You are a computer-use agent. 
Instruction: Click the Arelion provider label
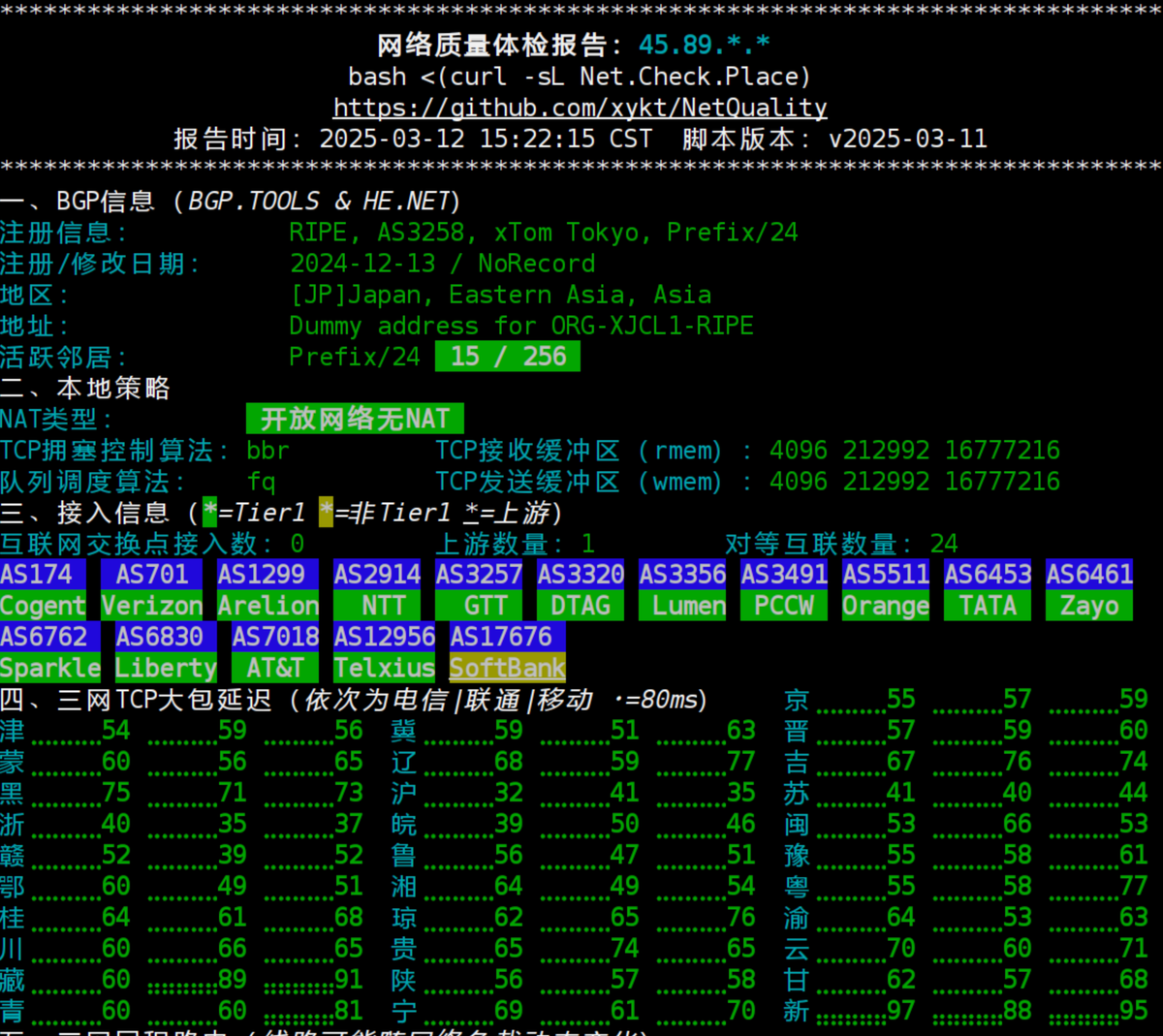tap(268, 606)
